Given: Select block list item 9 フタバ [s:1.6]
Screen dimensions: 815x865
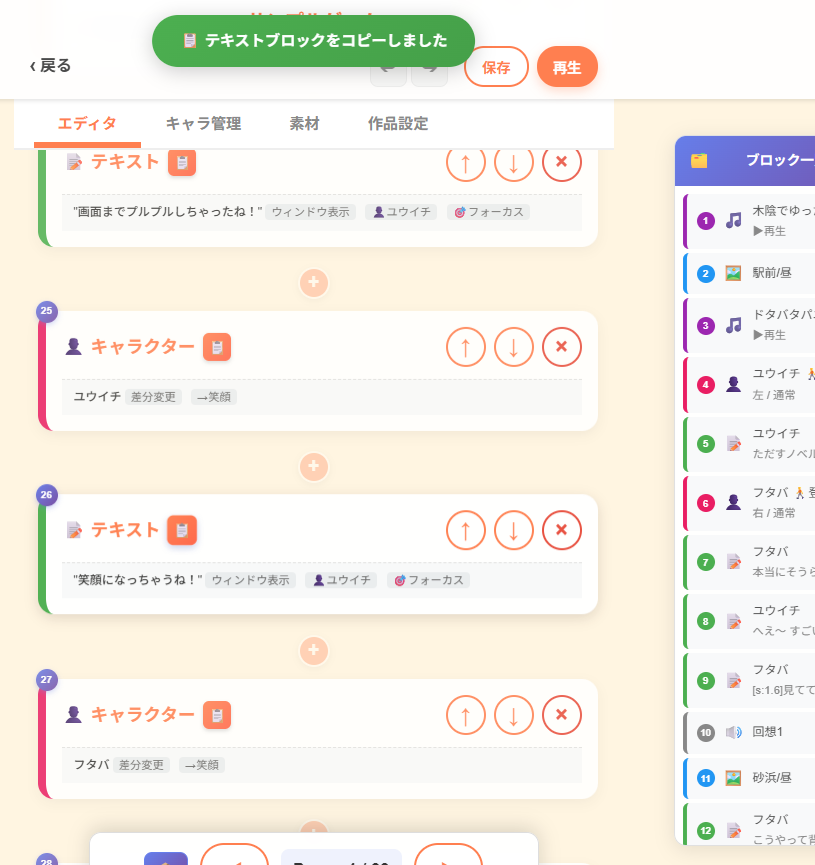Looking at the screenshot, I should [x=749, y=680].
